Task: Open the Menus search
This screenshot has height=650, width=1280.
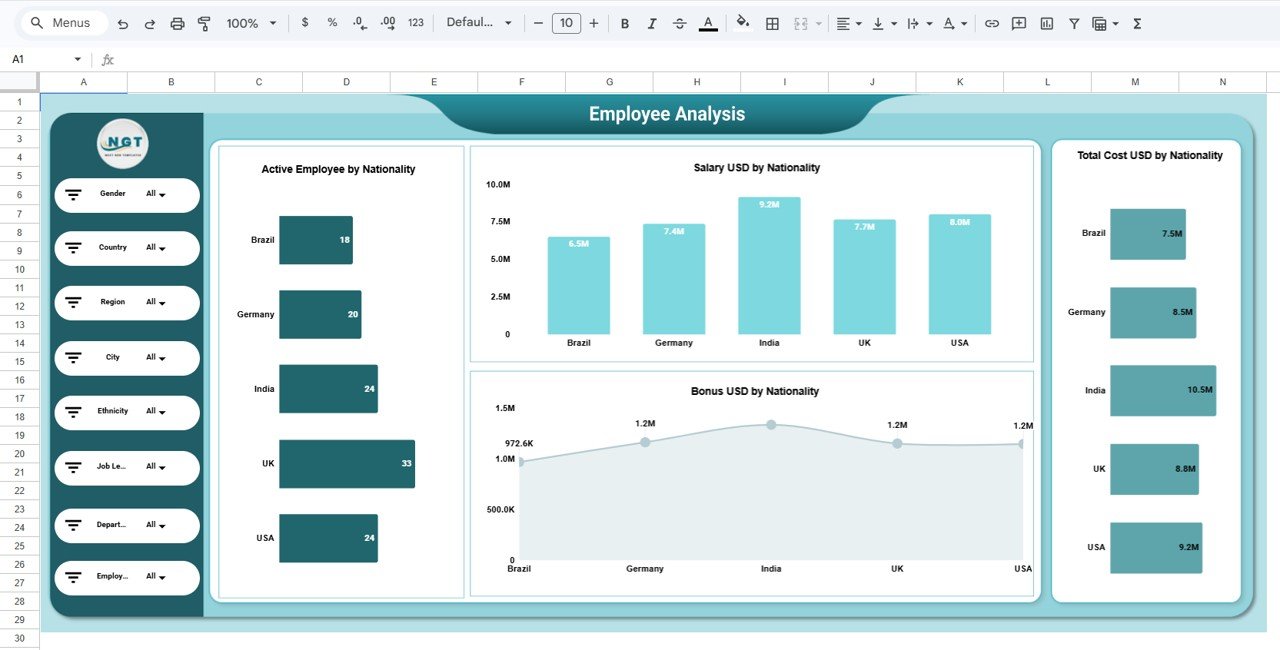Action: [x=63, y=22]
